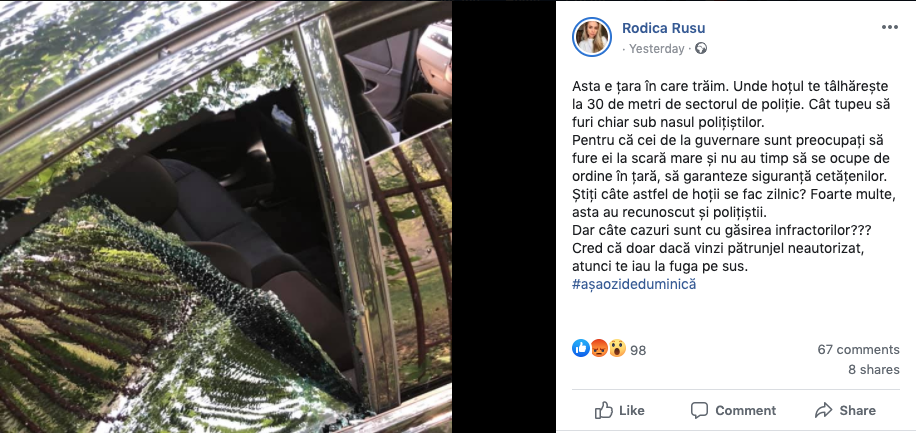Show the 98 reactions list
The height and width of the screenshot is (433, 916).
(638, 351)
